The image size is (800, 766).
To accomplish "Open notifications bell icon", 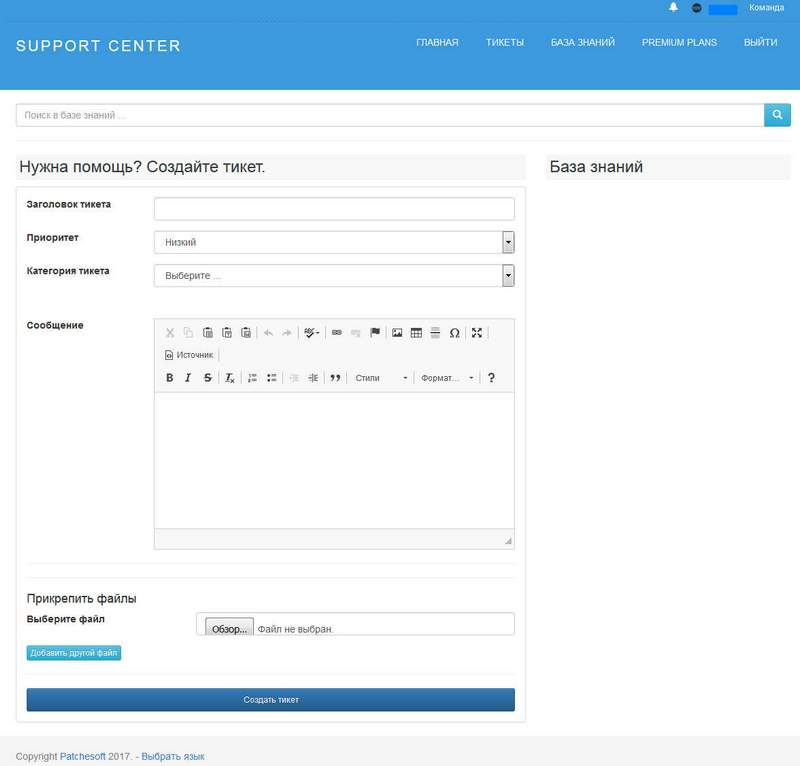I will [x=673, y=8].
